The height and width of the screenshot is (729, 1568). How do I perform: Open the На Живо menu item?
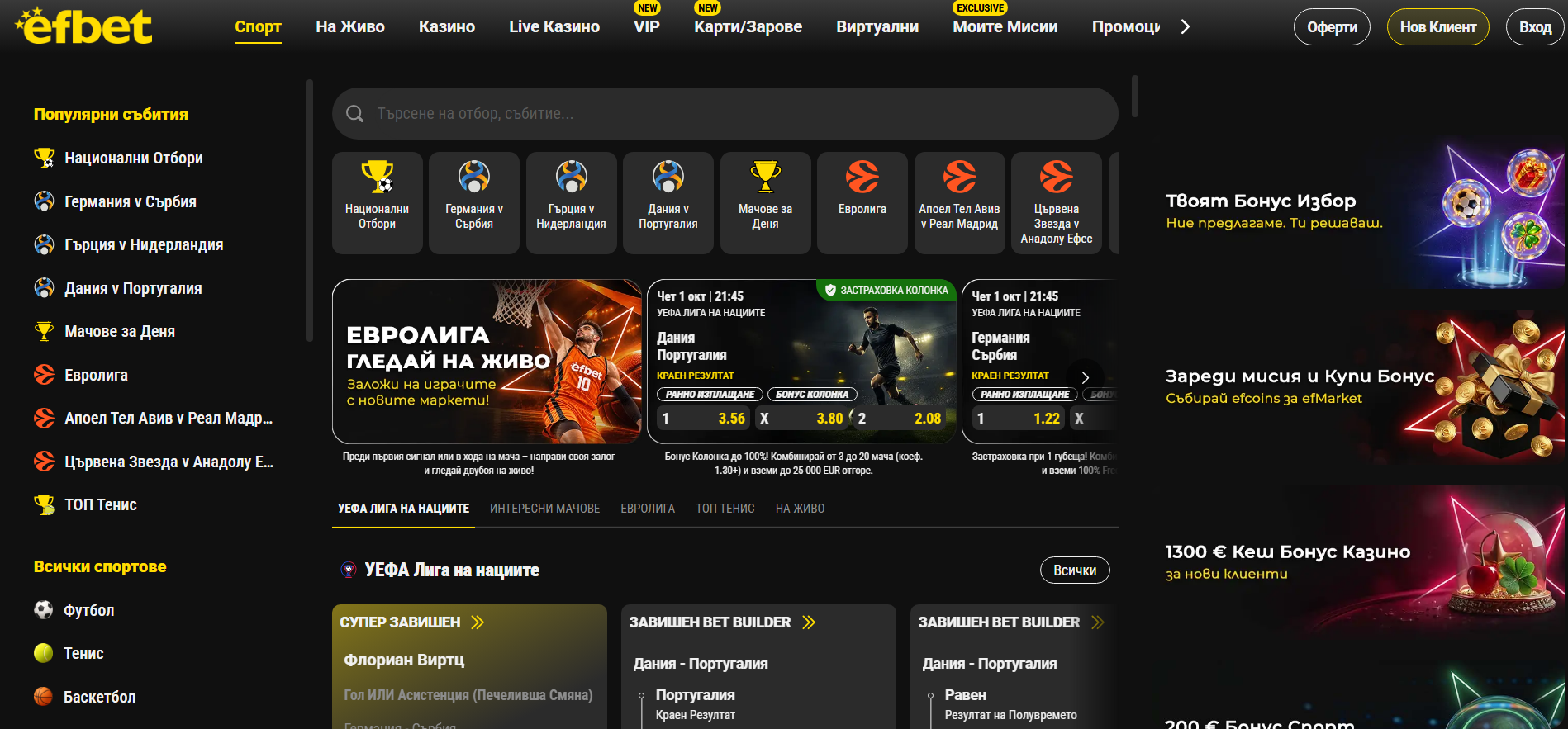point(350,26)
